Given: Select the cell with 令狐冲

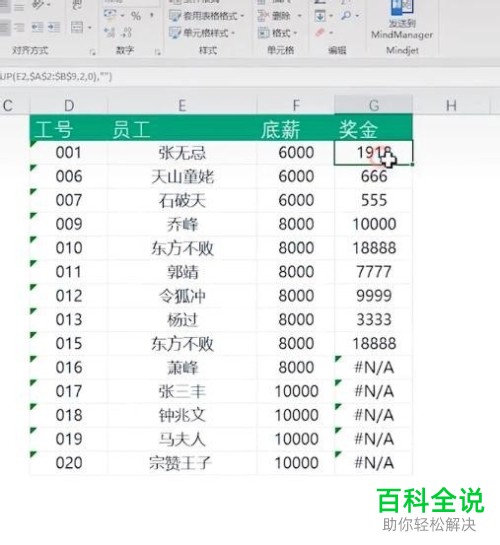Looking at the screenshot, I should (182, 296).
